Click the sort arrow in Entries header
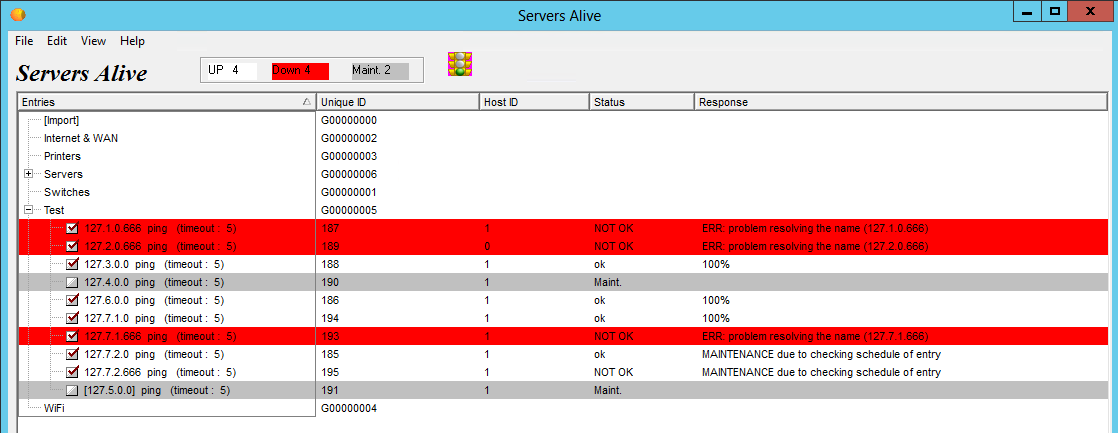1118x433 pixels. [307, 103]
